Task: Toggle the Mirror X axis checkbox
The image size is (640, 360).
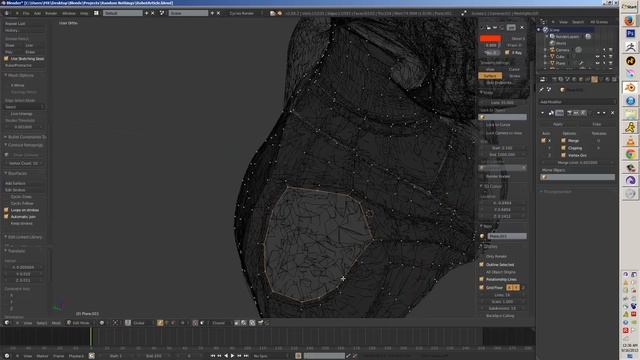Action: point(543,140)
